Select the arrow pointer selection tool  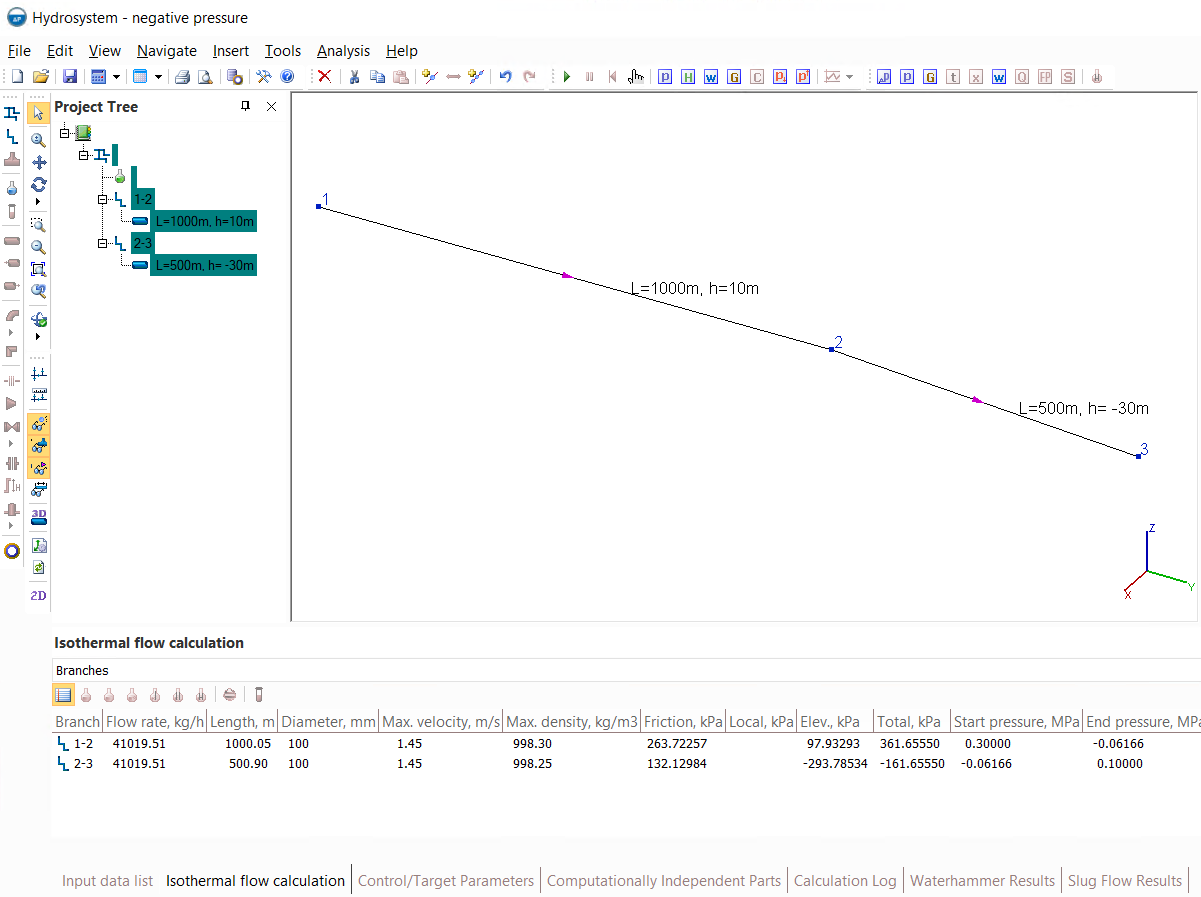click(38, 113)
